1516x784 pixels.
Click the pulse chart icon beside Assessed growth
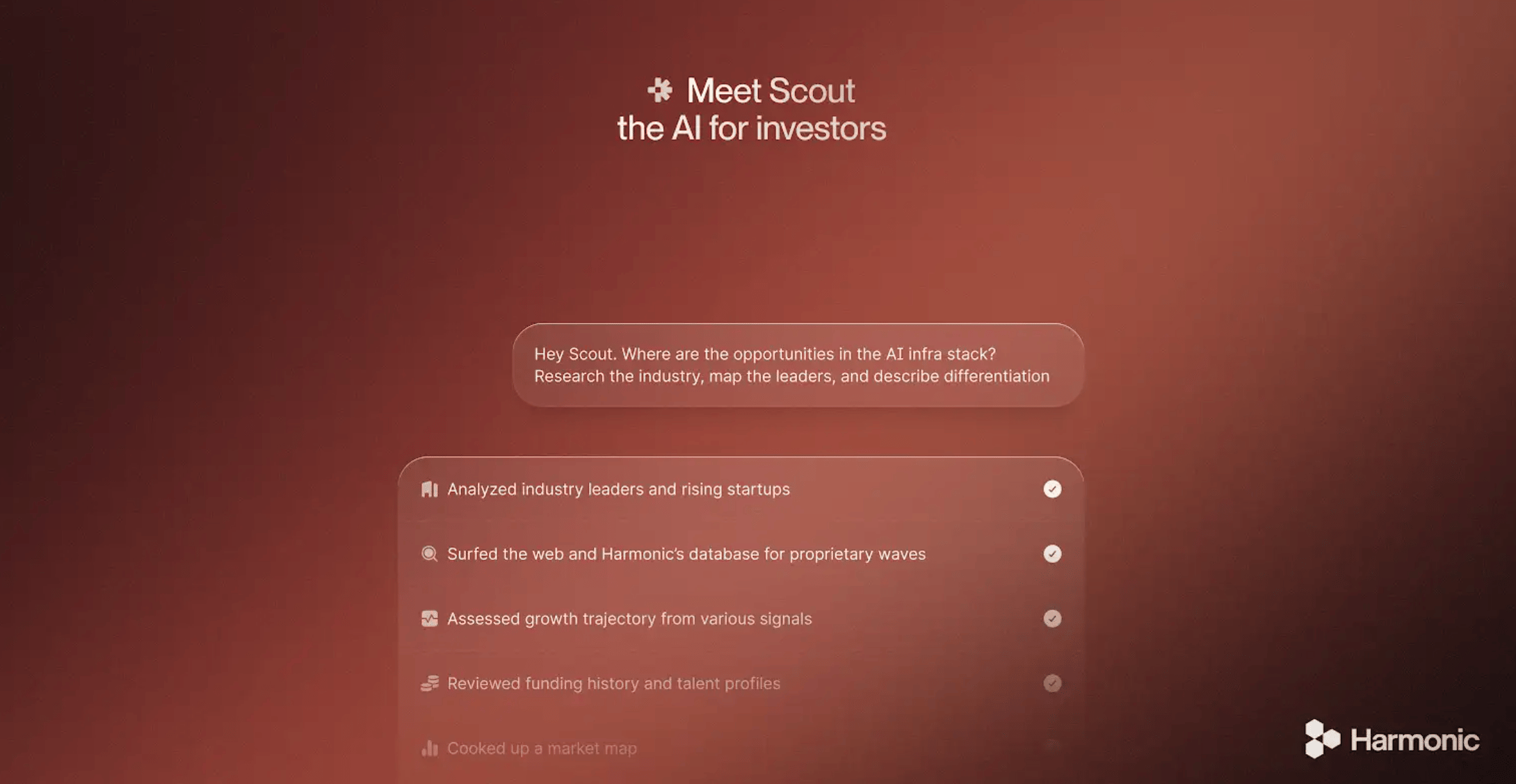click(x=430, y=619)
